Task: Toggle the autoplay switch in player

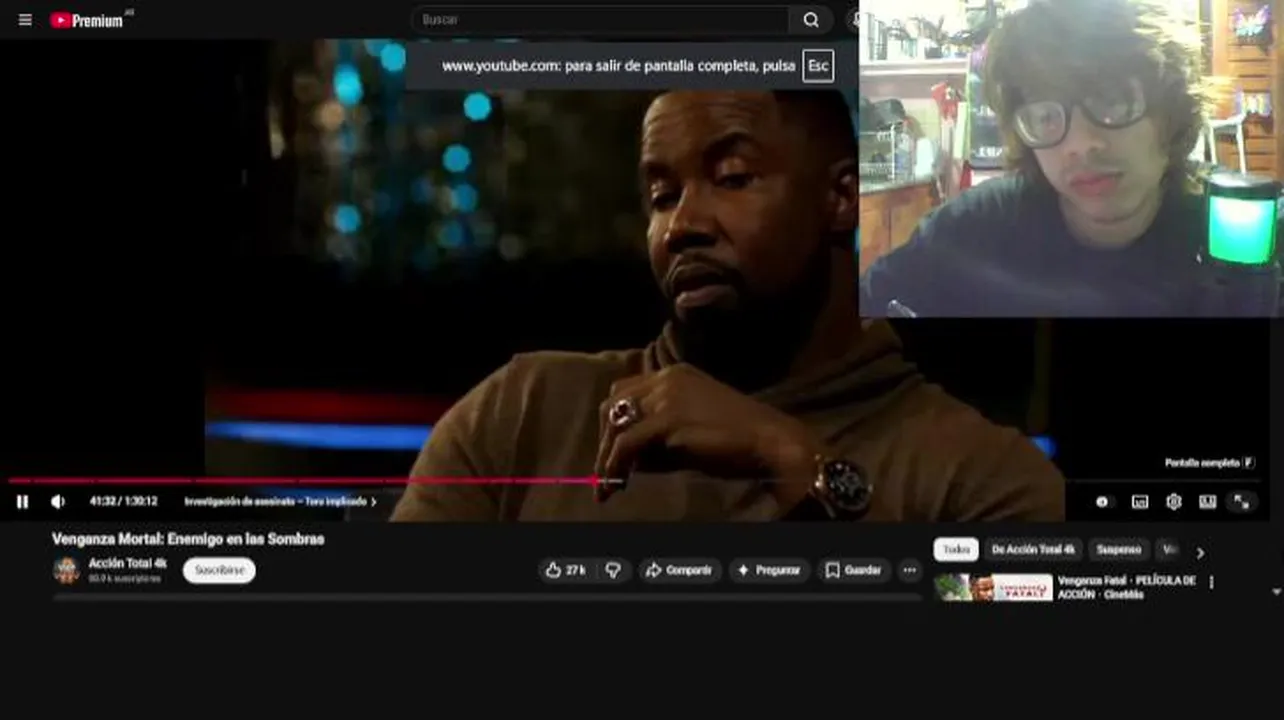Action: point(1102,502)
